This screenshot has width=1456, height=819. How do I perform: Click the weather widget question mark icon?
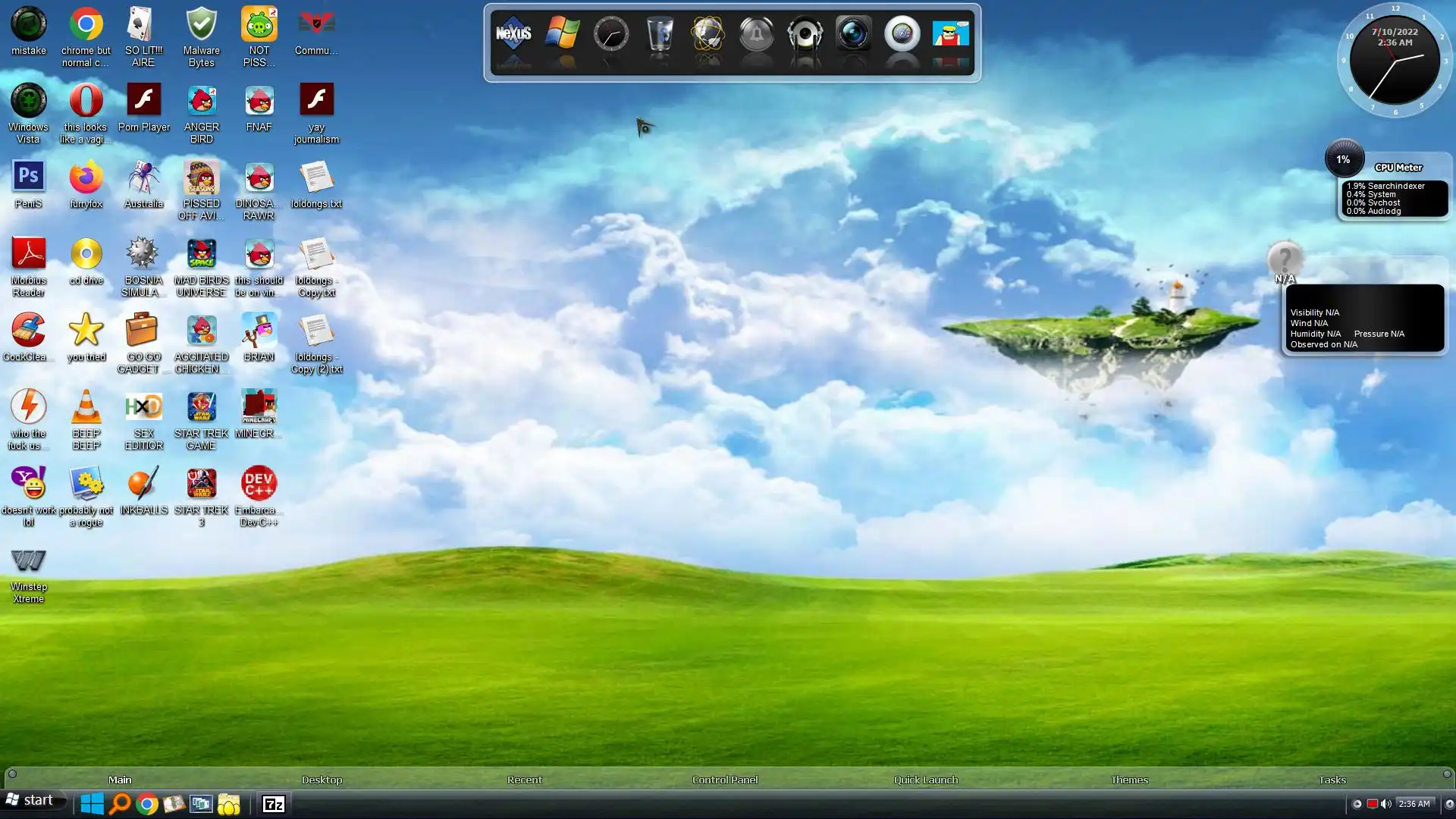[x=1285, y=259]
